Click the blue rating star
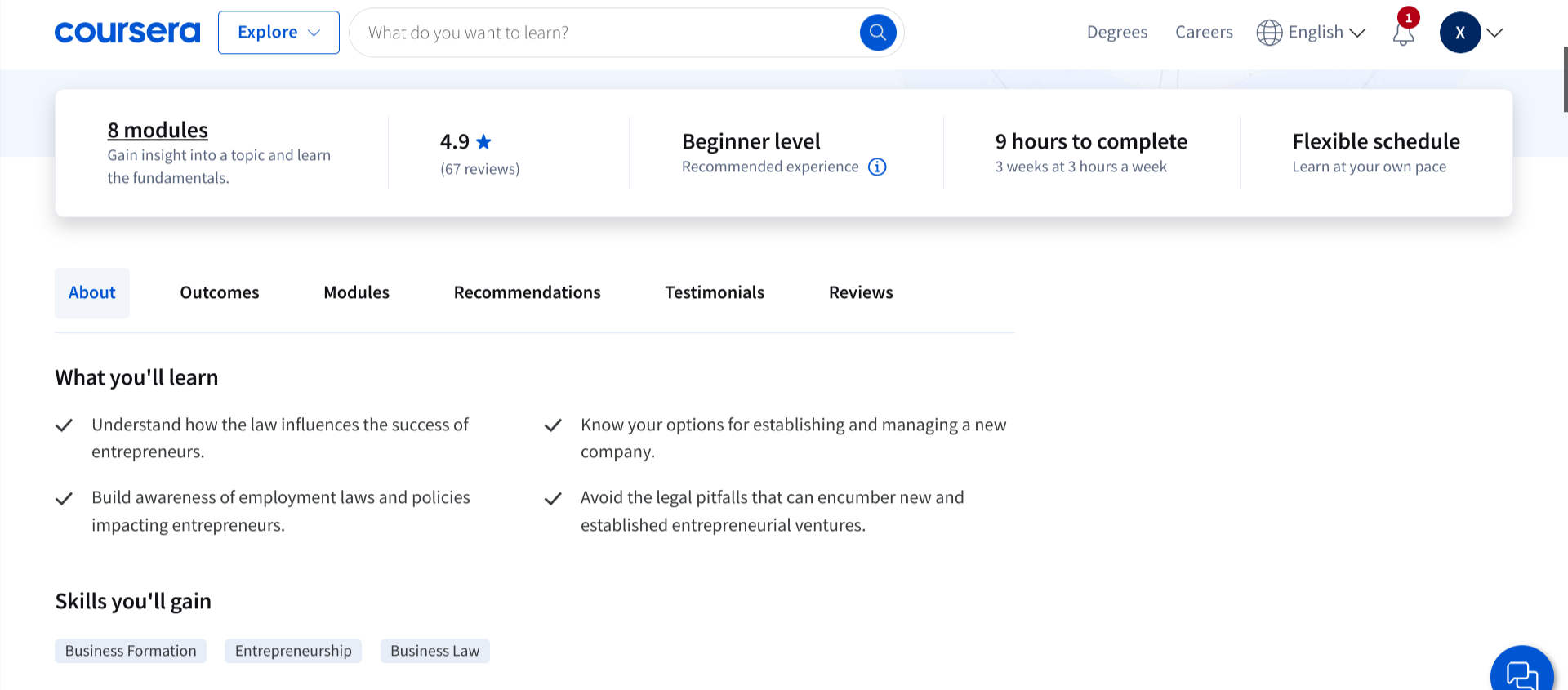 pos(483,142)
